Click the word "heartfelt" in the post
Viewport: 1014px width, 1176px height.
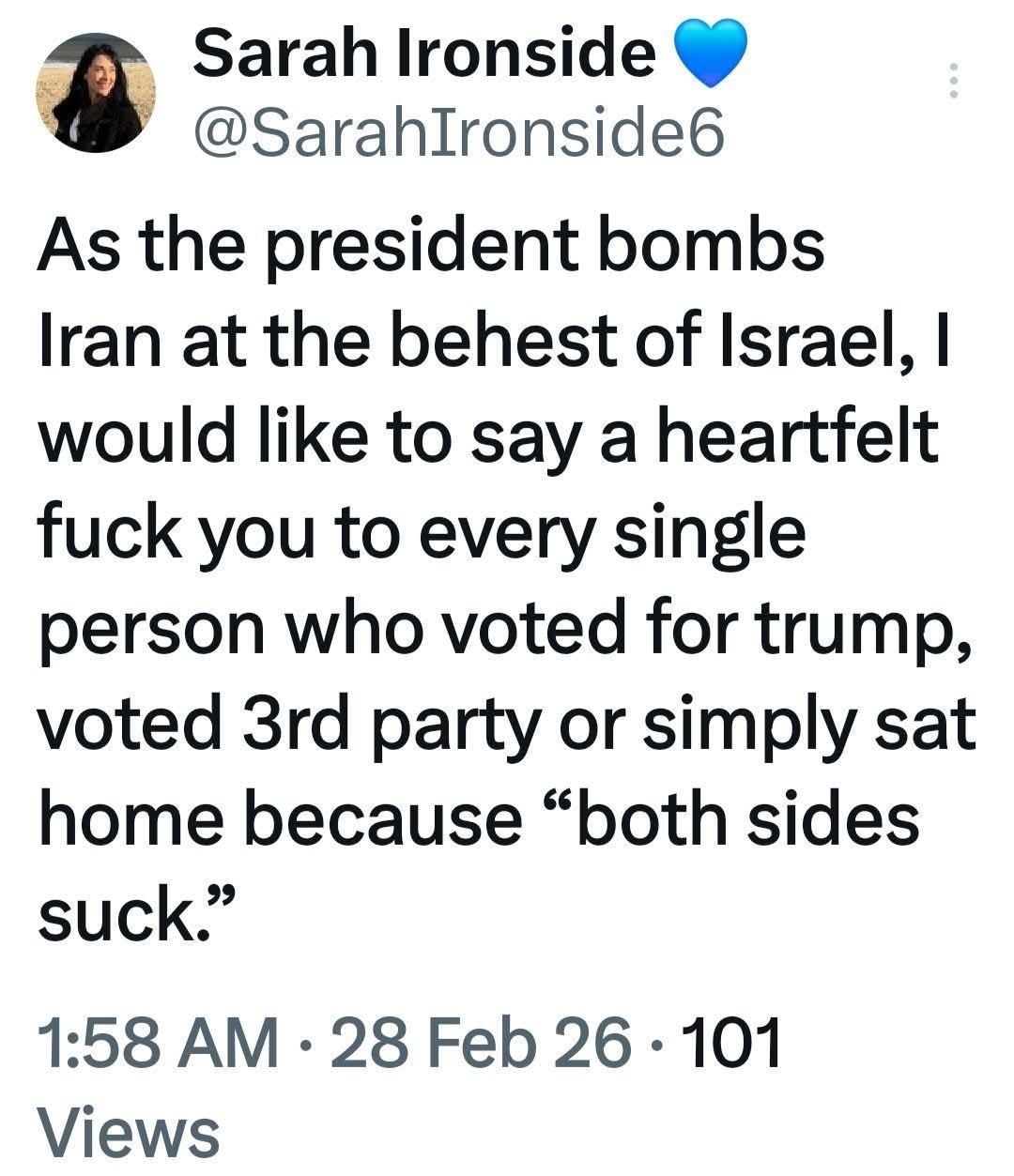click(796, 437)
